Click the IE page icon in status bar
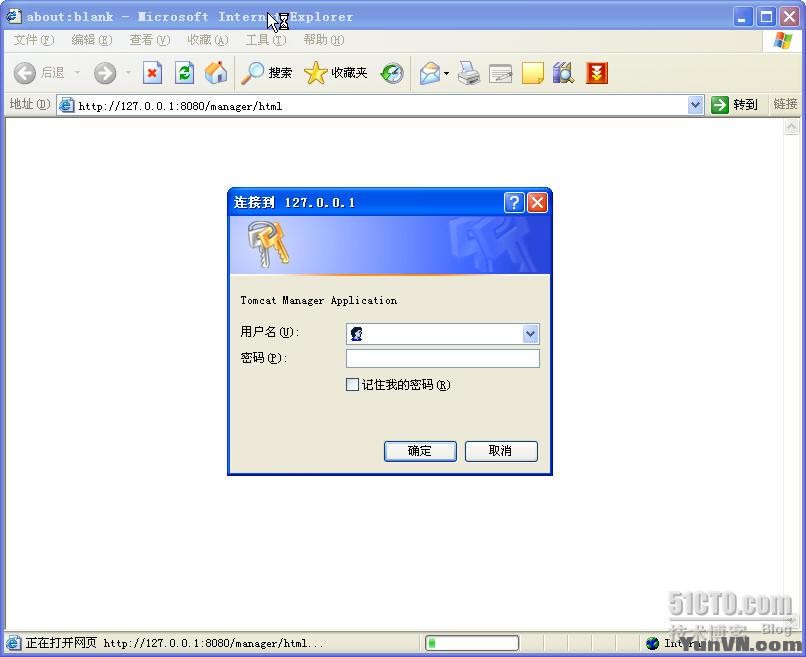Viewport: 806px width, 657px height. click(13, 643)
